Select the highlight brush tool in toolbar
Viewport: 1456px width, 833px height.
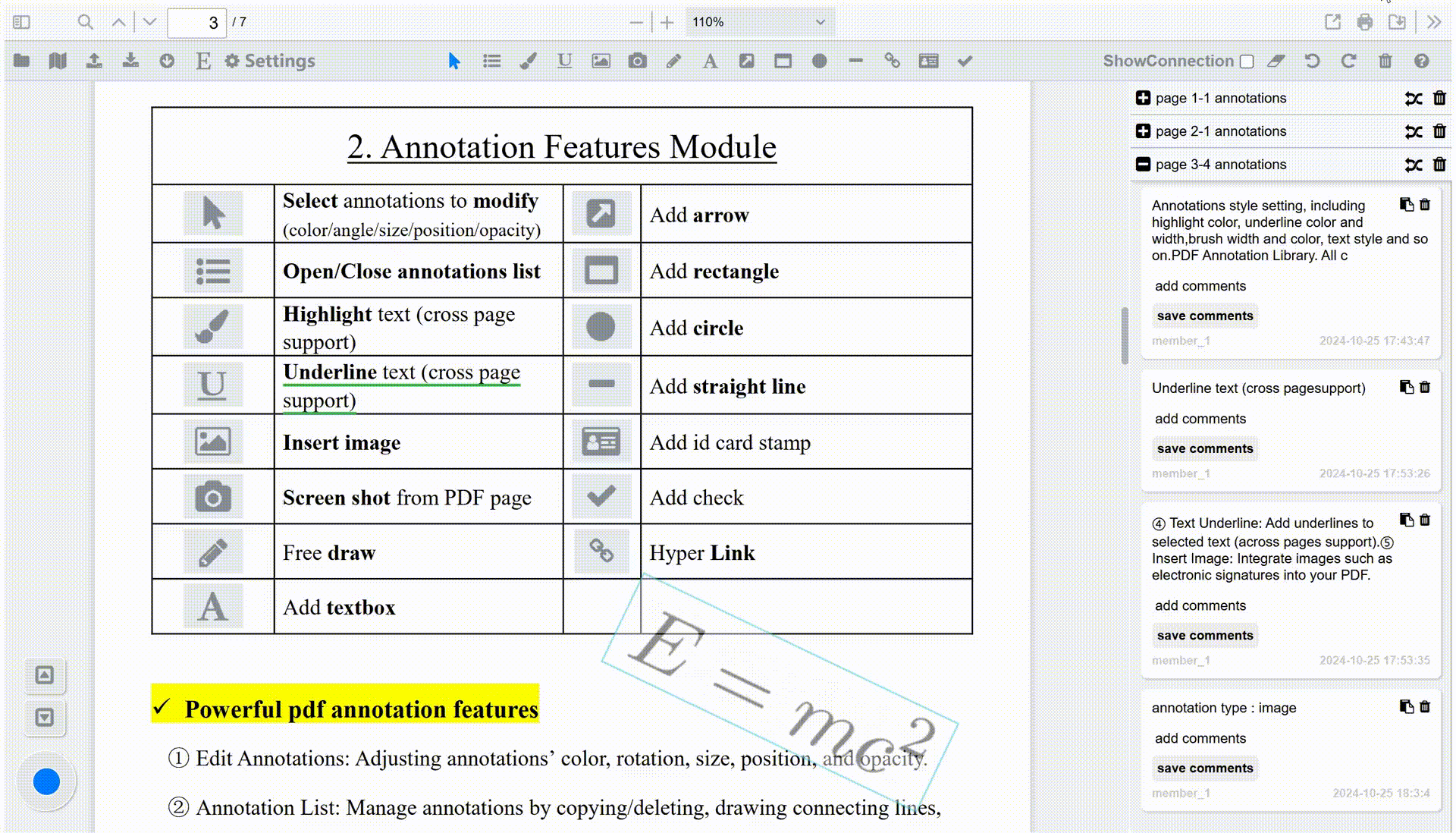[528, 61]
